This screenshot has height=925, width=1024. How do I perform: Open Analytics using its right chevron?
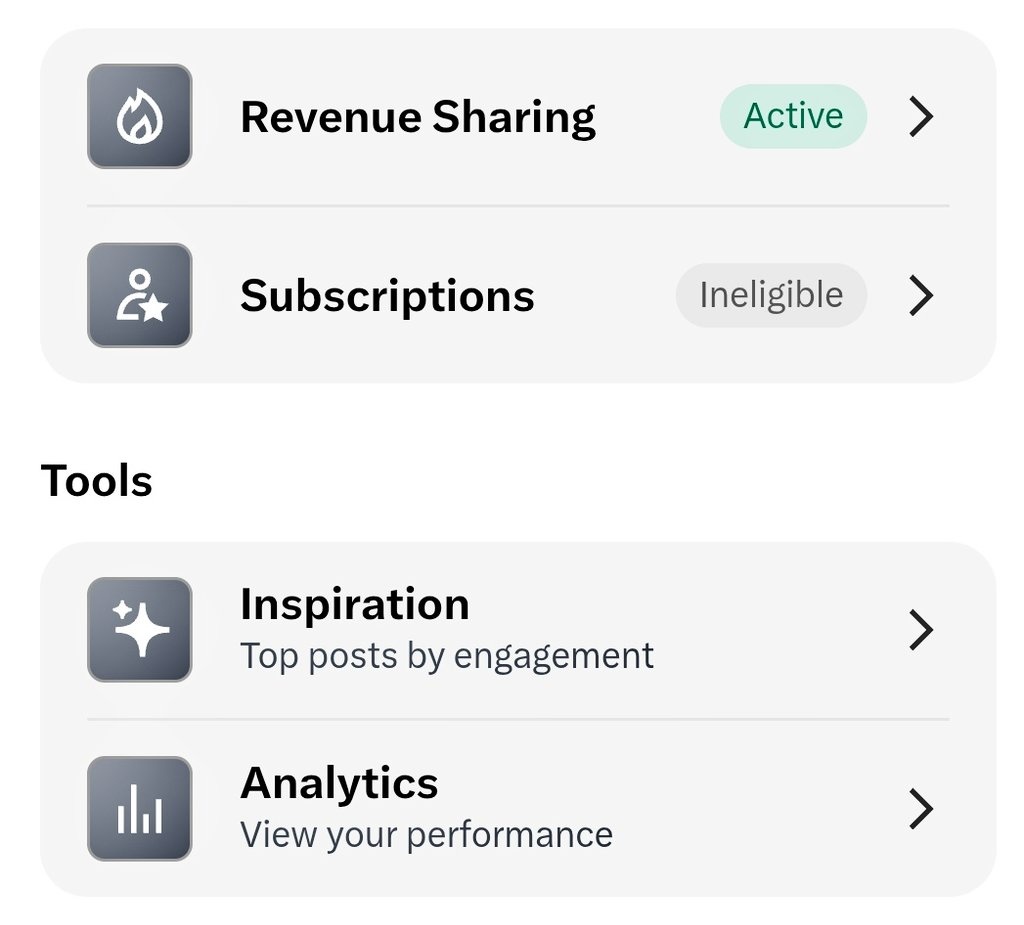click(921, 808)
